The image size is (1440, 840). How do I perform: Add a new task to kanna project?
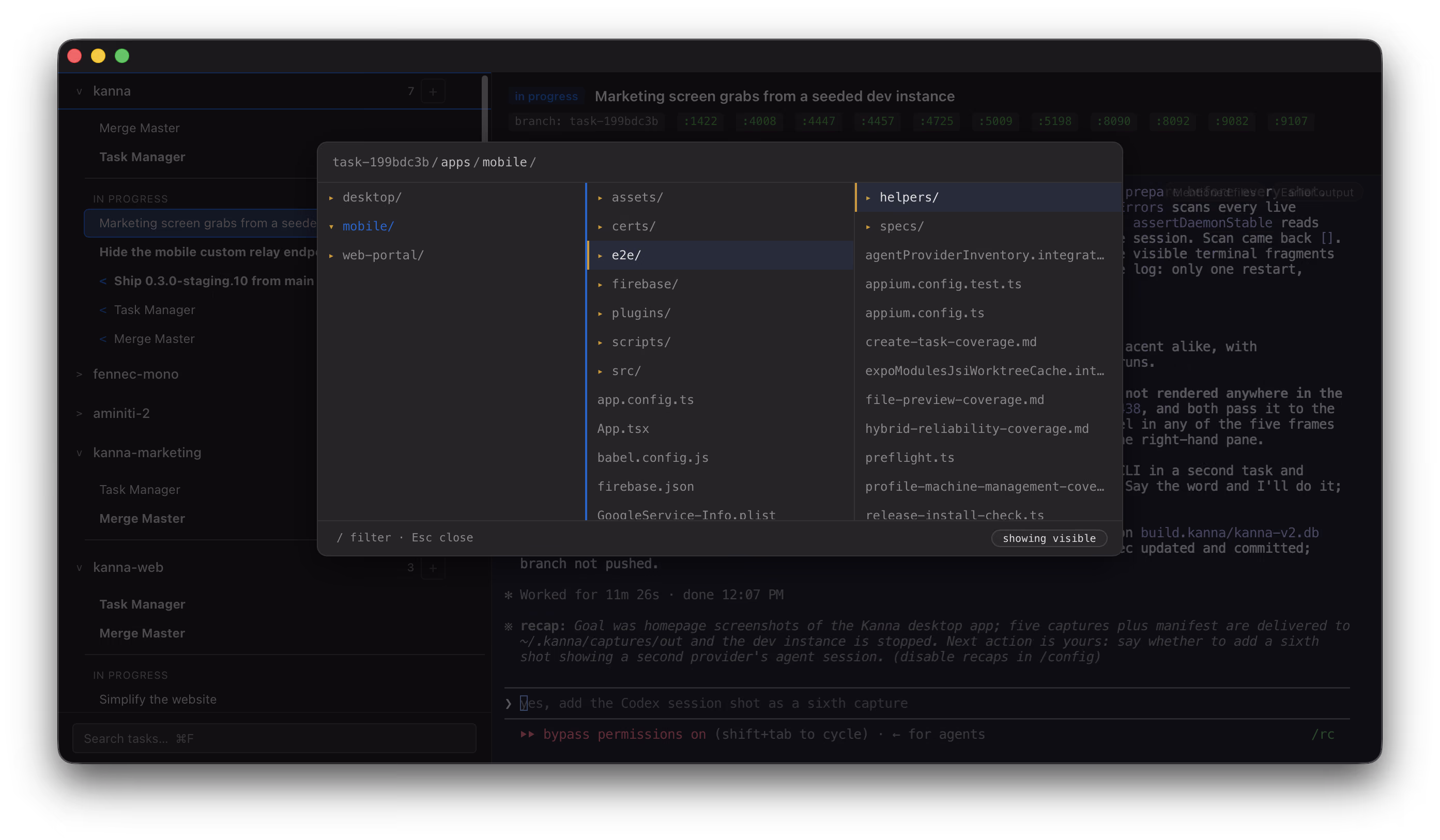pyautogui.click(x=433, y=91)
